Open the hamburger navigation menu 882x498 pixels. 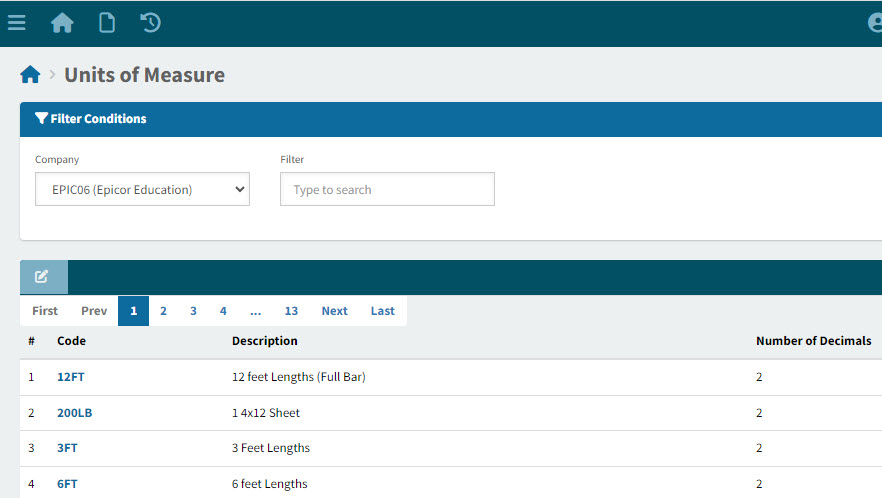pos(16,22)
